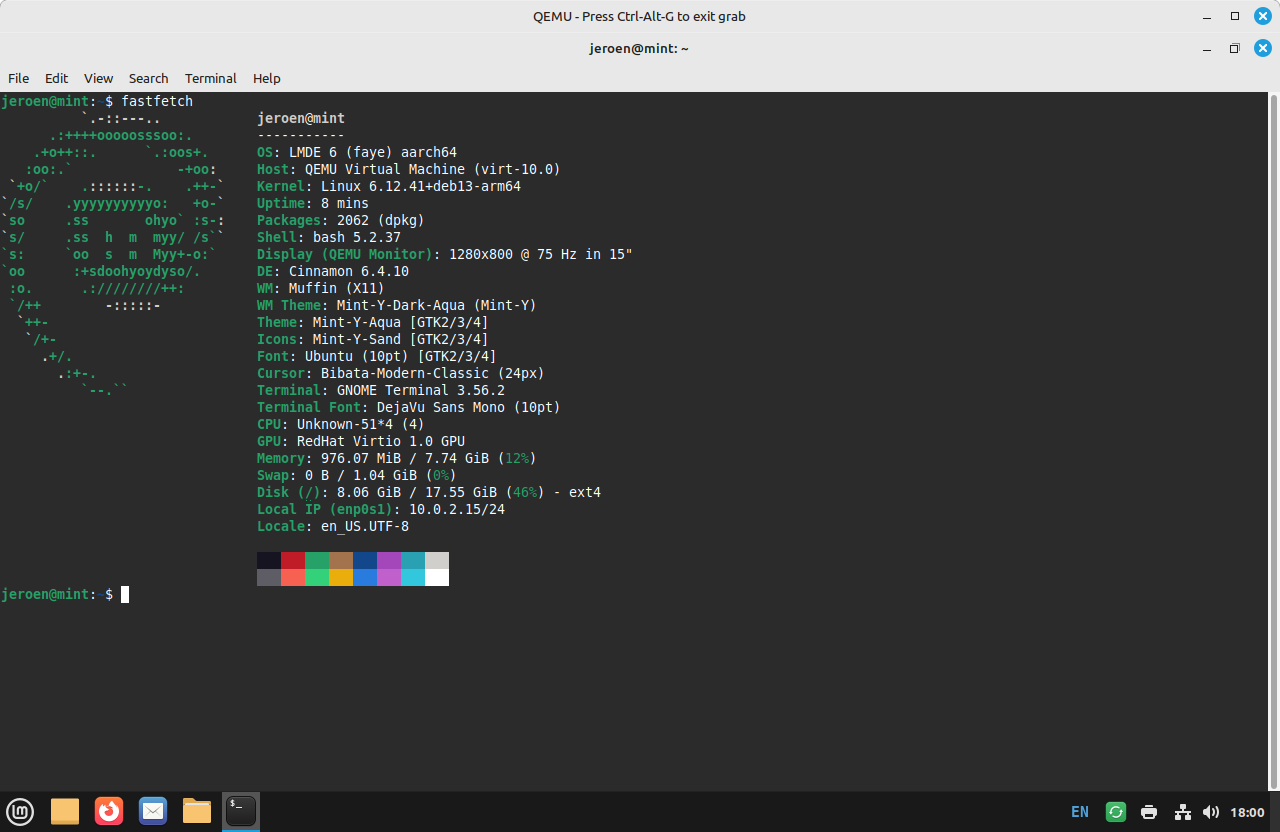Close the jeroen@mint terminal window

click(x=1263, y=48)
